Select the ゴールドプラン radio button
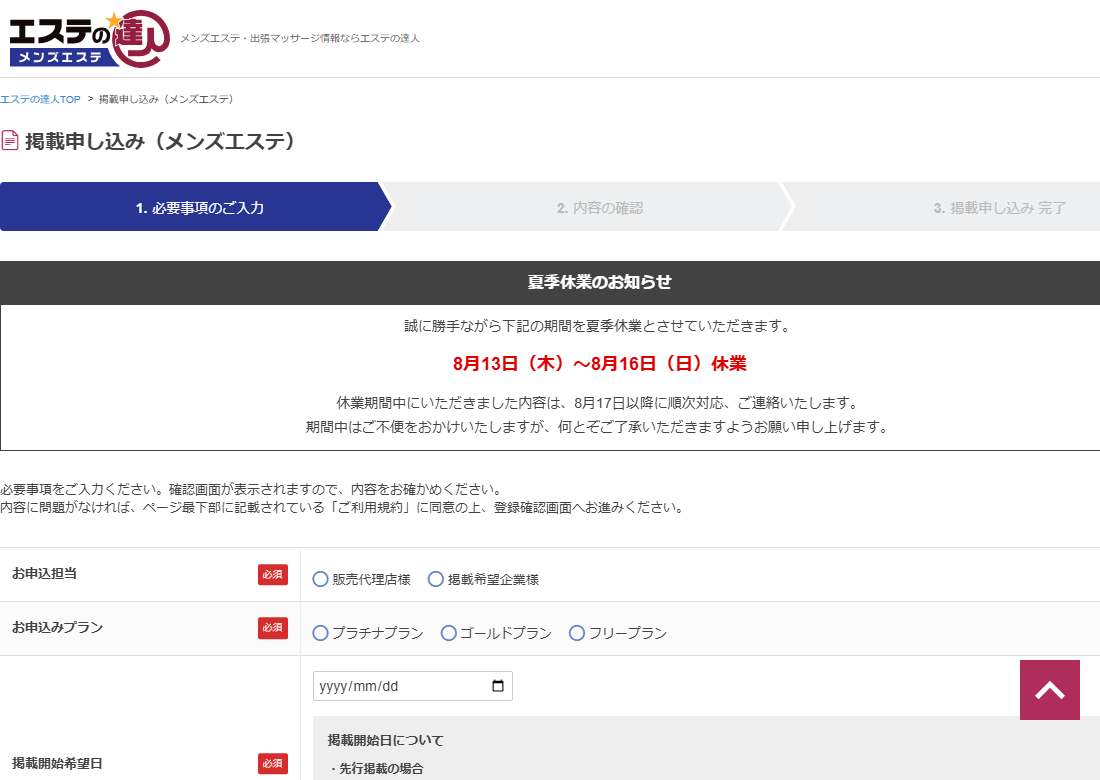 pos(449,633)
